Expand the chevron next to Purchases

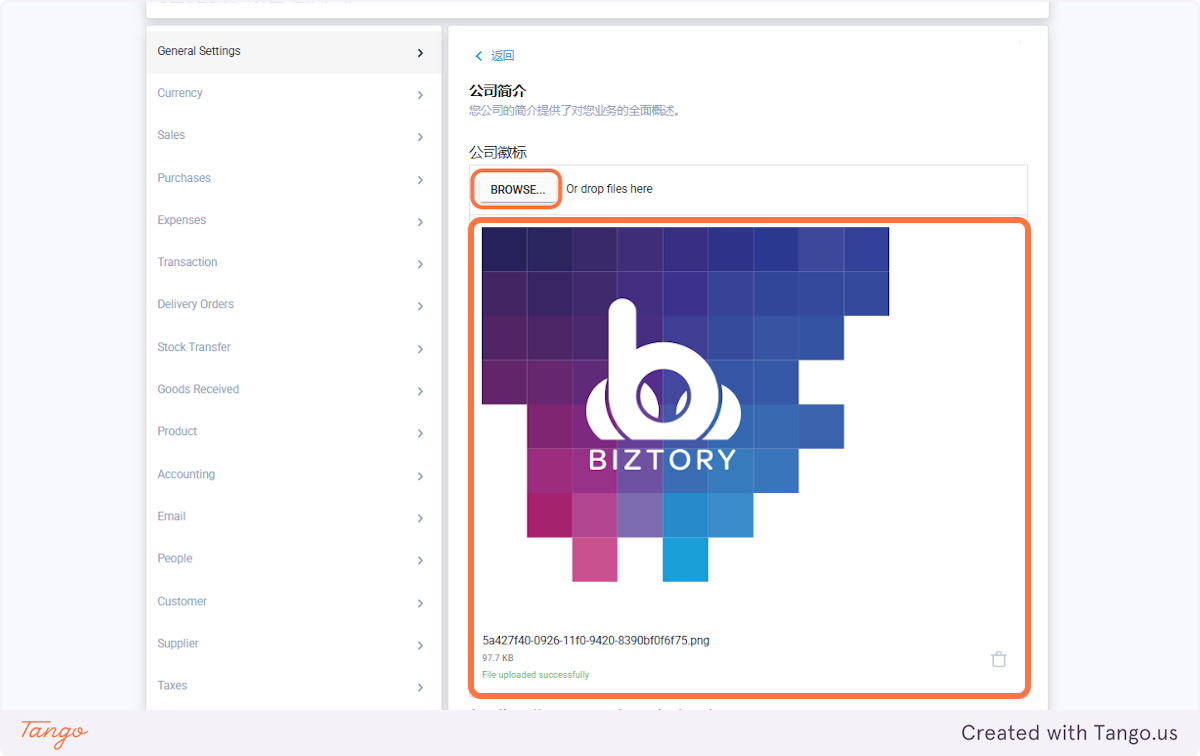(x=420, y=180)
